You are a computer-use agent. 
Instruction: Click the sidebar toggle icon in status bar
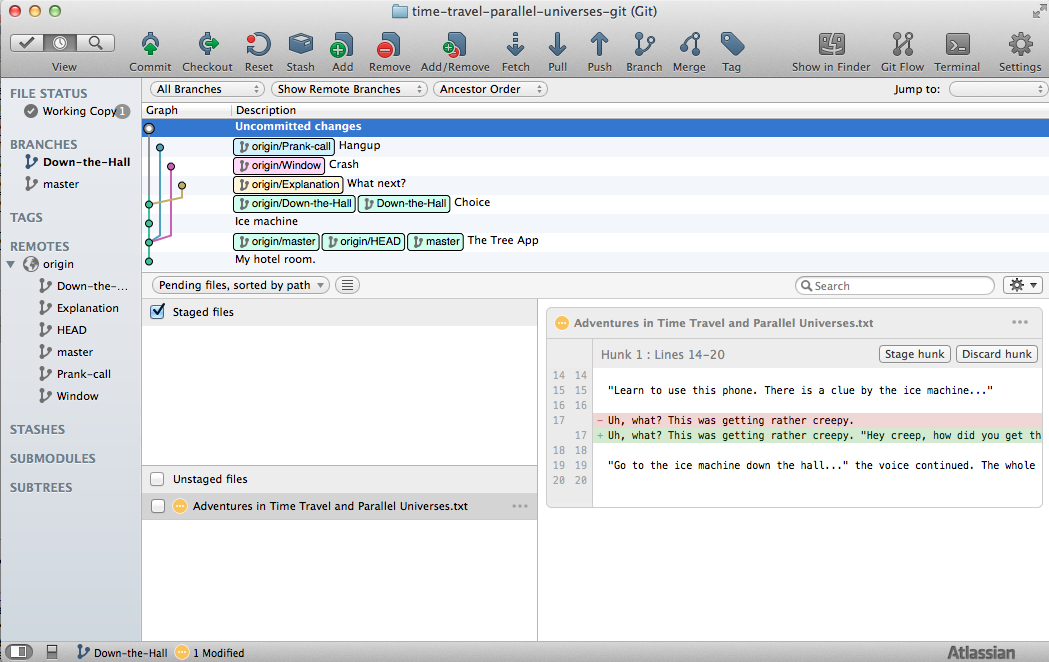(x=19, y=651)
